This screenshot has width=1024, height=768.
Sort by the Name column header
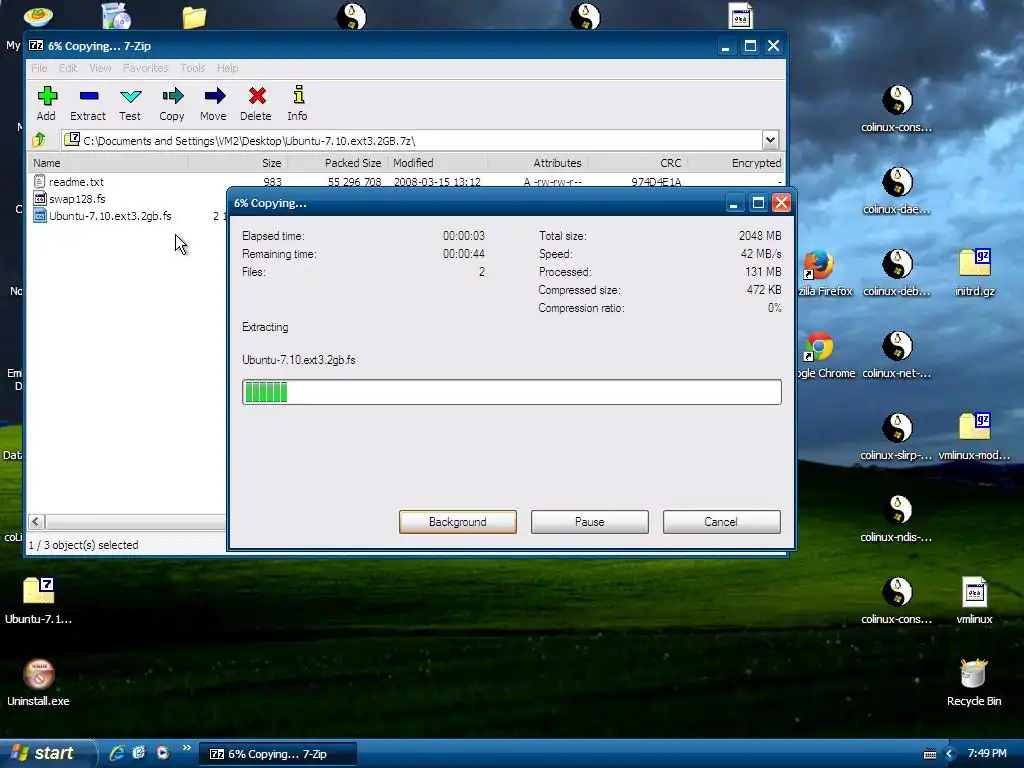[x=108, y=163]
